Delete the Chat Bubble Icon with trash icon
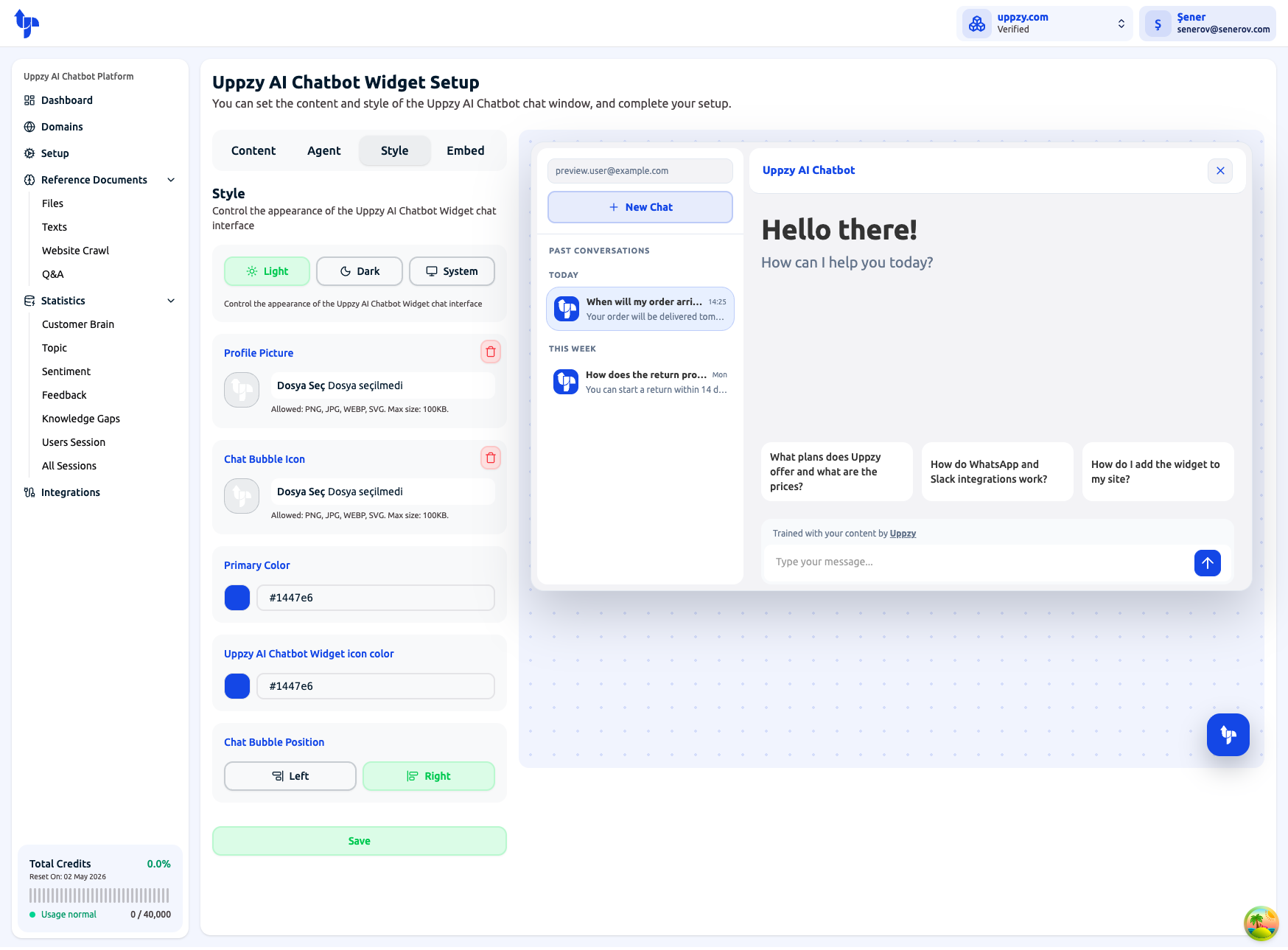 click(491, 458)
